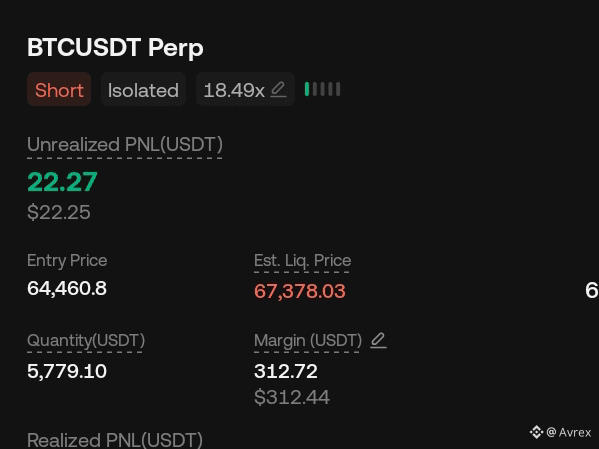Click the leverage edit pencil icon
The width and height of the screenshot is (599, 449).
point(278,90)
